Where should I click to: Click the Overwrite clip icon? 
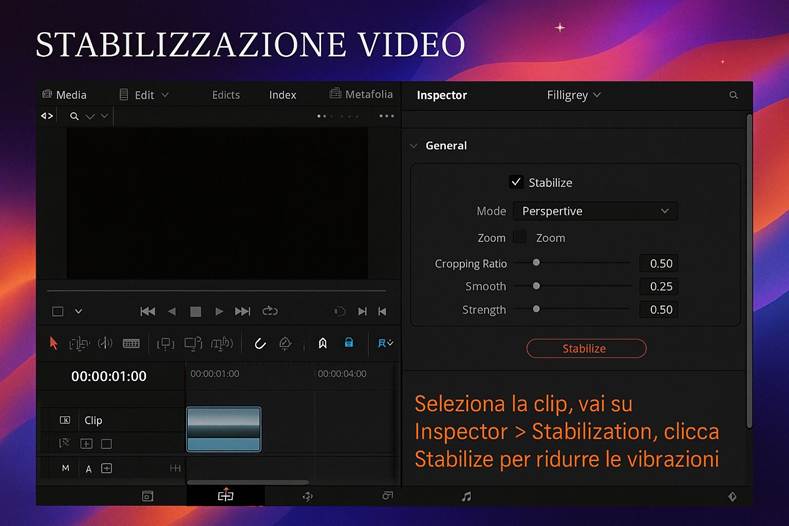coord(193,344)
